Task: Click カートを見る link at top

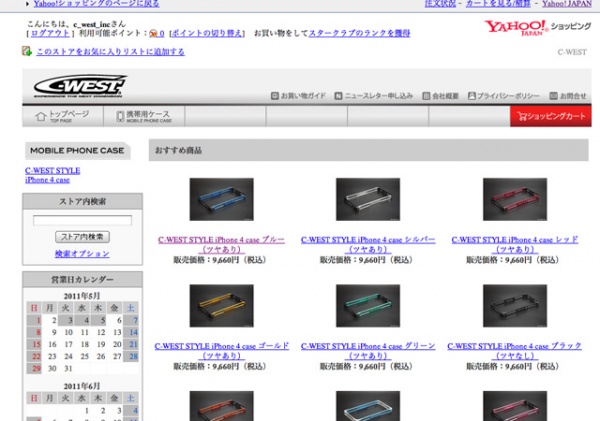Action: [x=498, y=4]
